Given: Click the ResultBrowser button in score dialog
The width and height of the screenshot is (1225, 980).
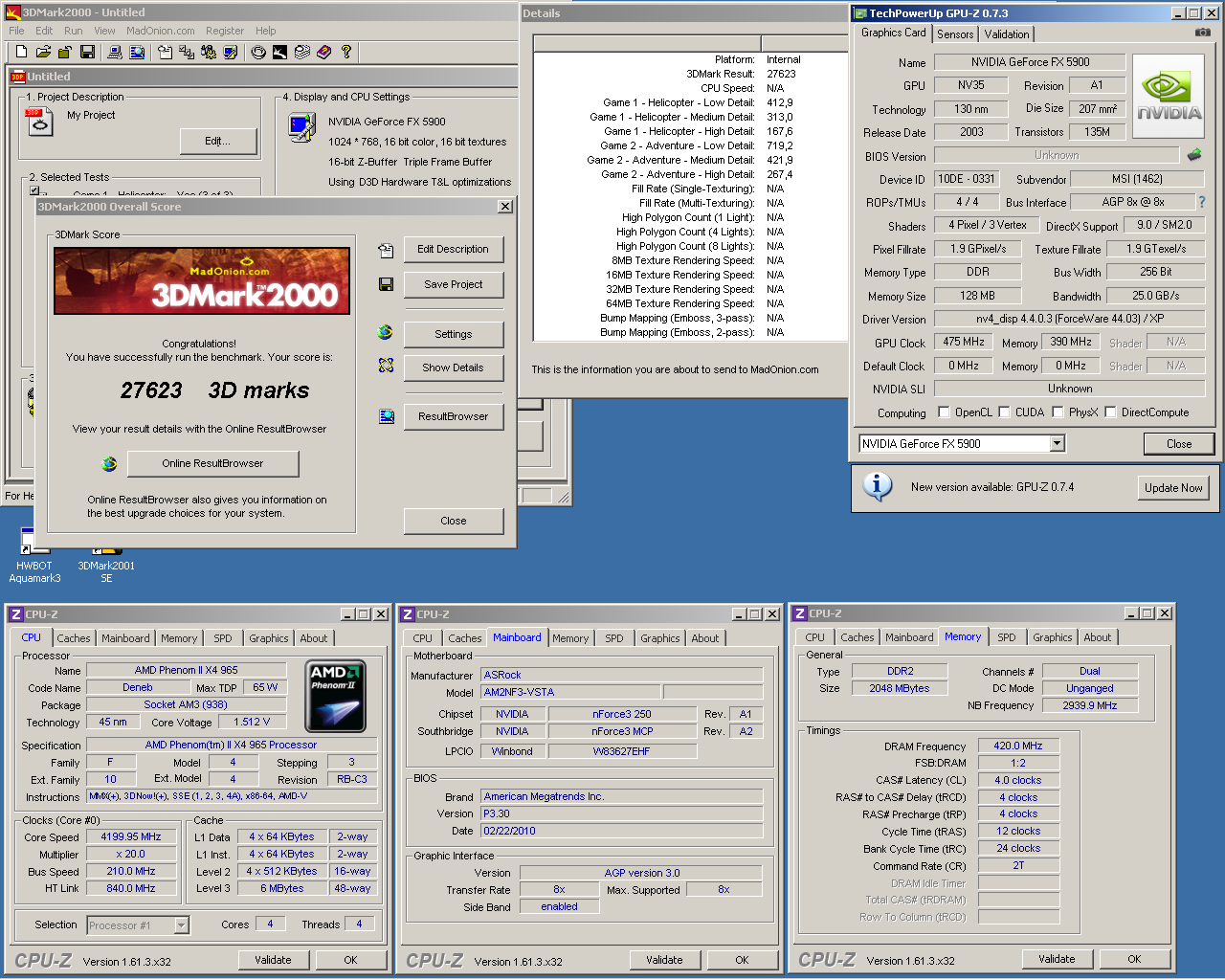Looking at the screenshot, I should coord(454,416).
